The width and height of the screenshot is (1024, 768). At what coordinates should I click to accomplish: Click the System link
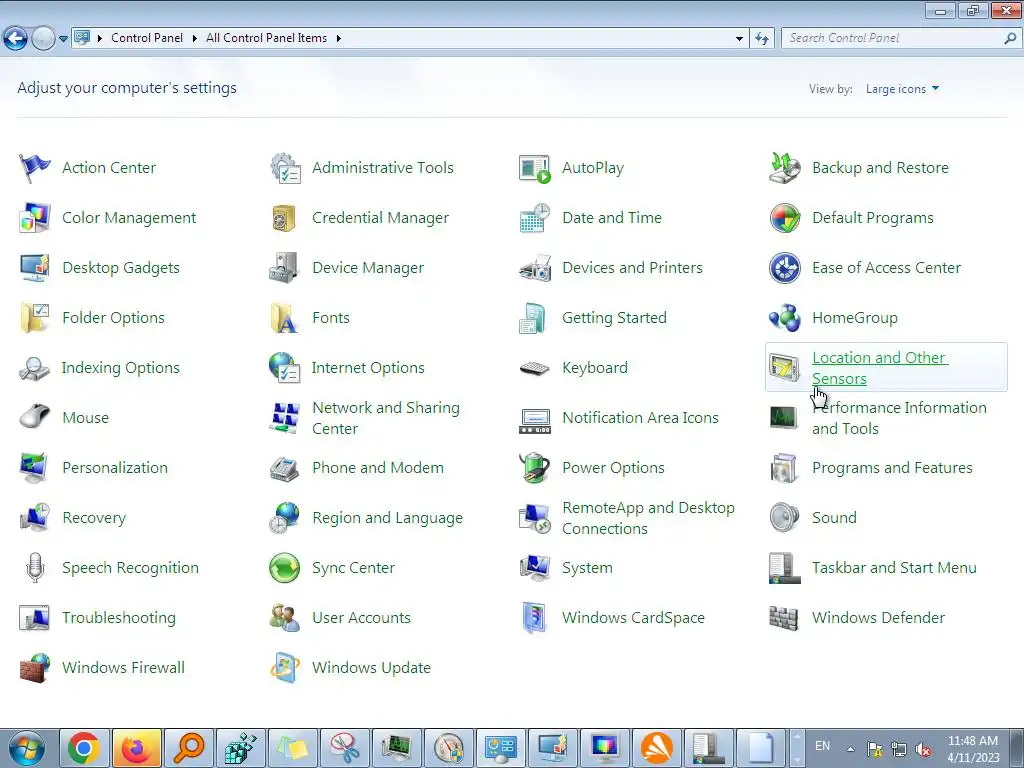point(587,568)
